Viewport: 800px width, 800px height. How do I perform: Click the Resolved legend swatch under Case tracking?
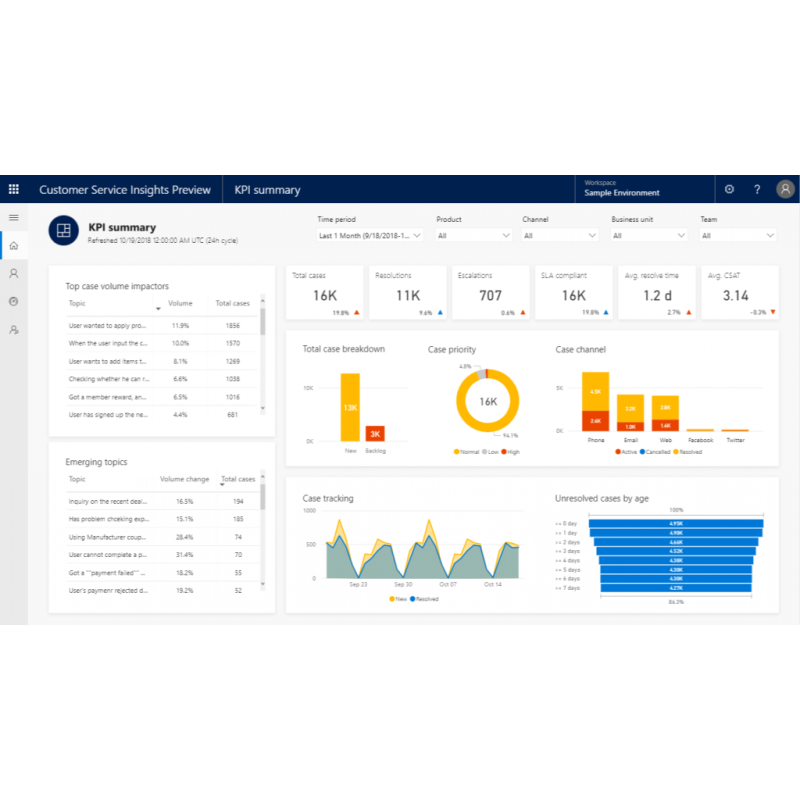[x=413, y=599]
